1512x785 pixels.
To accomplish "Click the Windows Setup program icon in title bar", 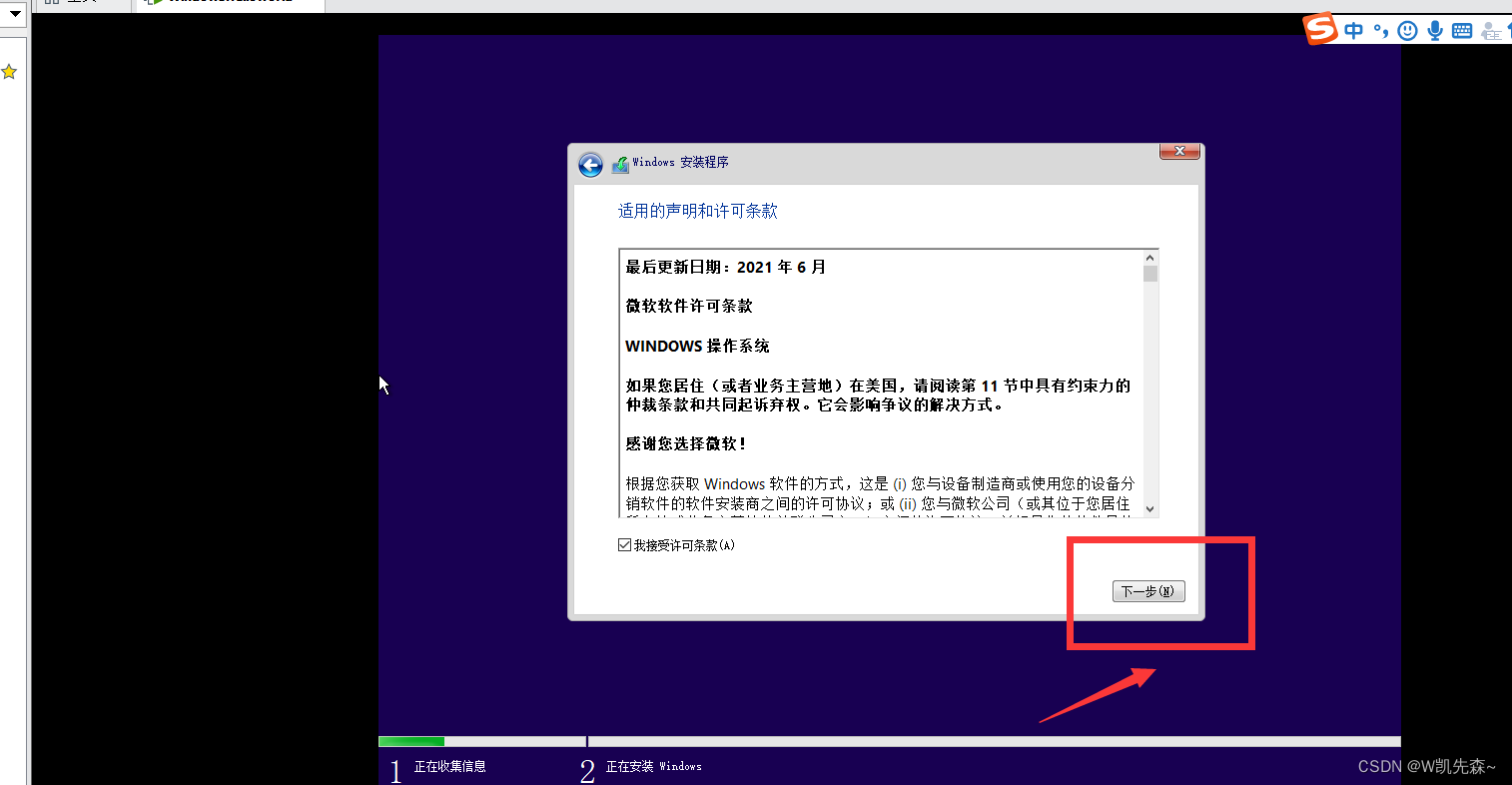I will [620, 165].
